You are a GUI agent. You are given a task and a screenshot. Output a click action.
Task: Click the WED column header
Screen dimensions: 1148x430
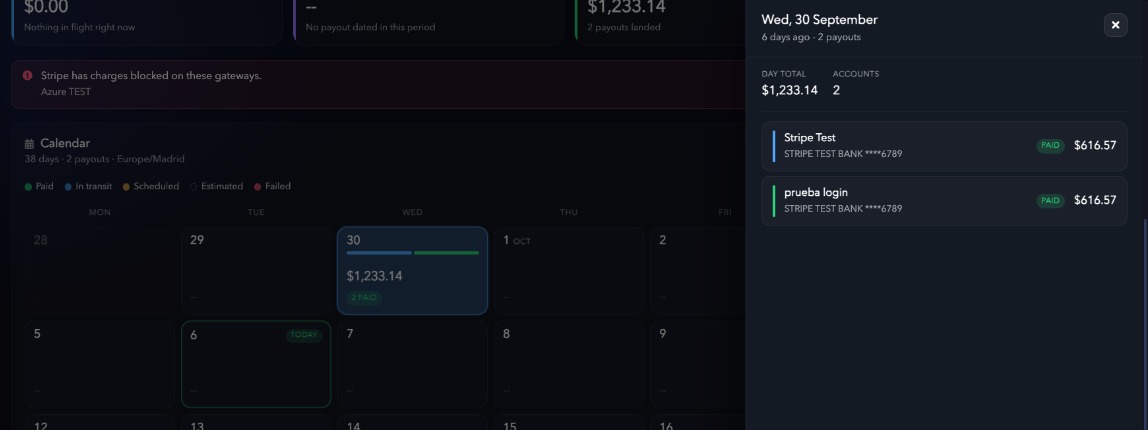pyautogui.click(x=412, y=212)
